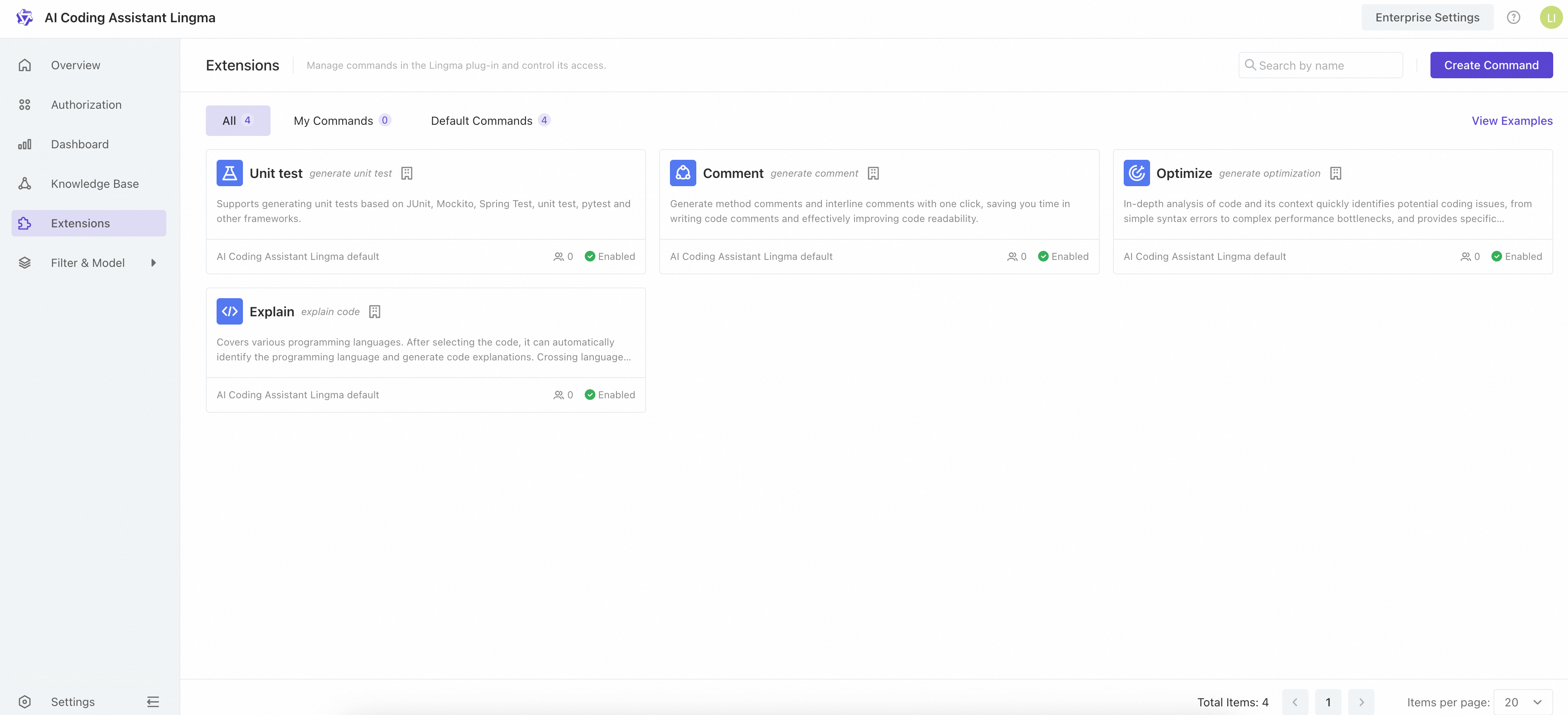Open the items per page dropdown

pos(1523,702)
